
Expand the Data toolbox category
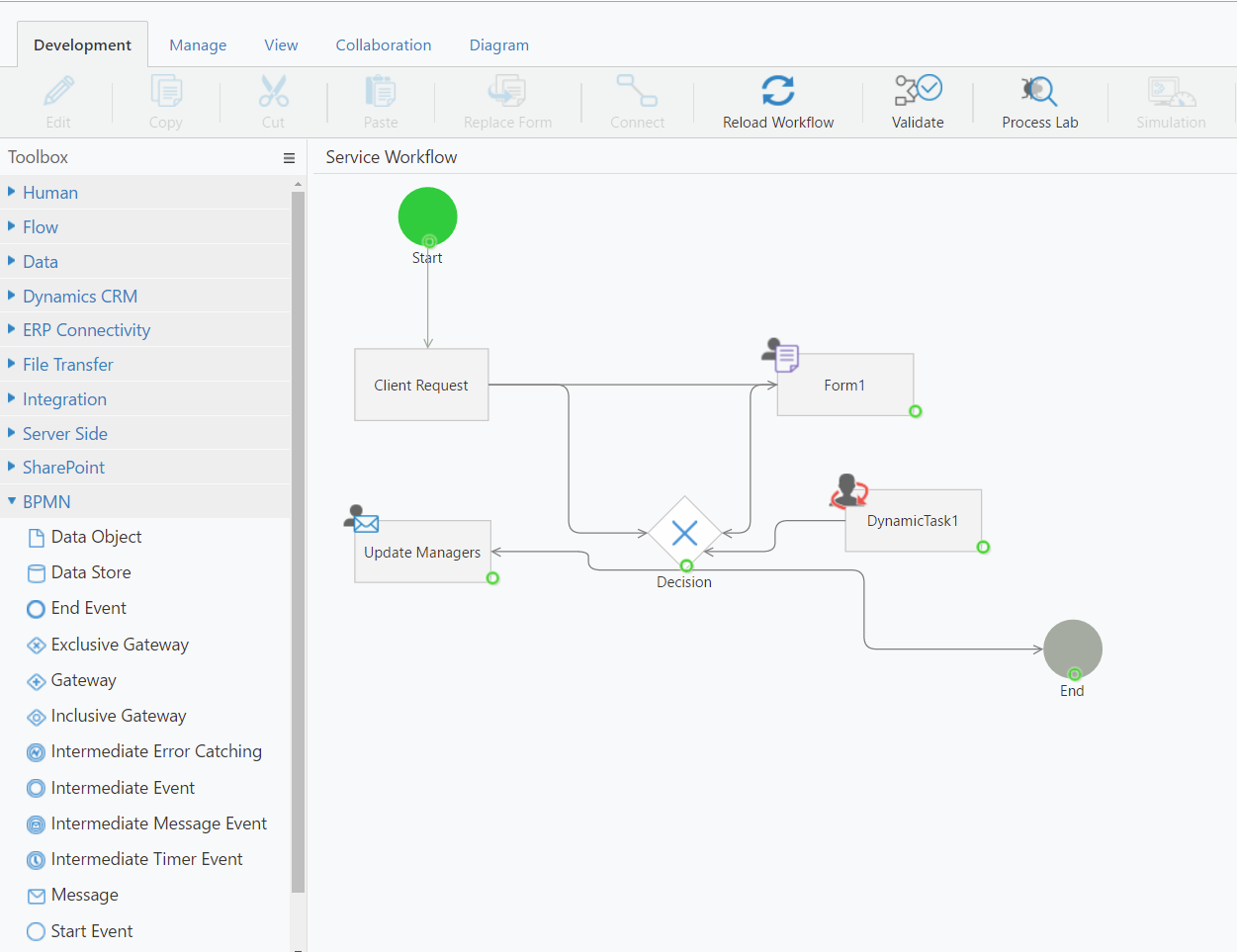click(x=145, y=262)
